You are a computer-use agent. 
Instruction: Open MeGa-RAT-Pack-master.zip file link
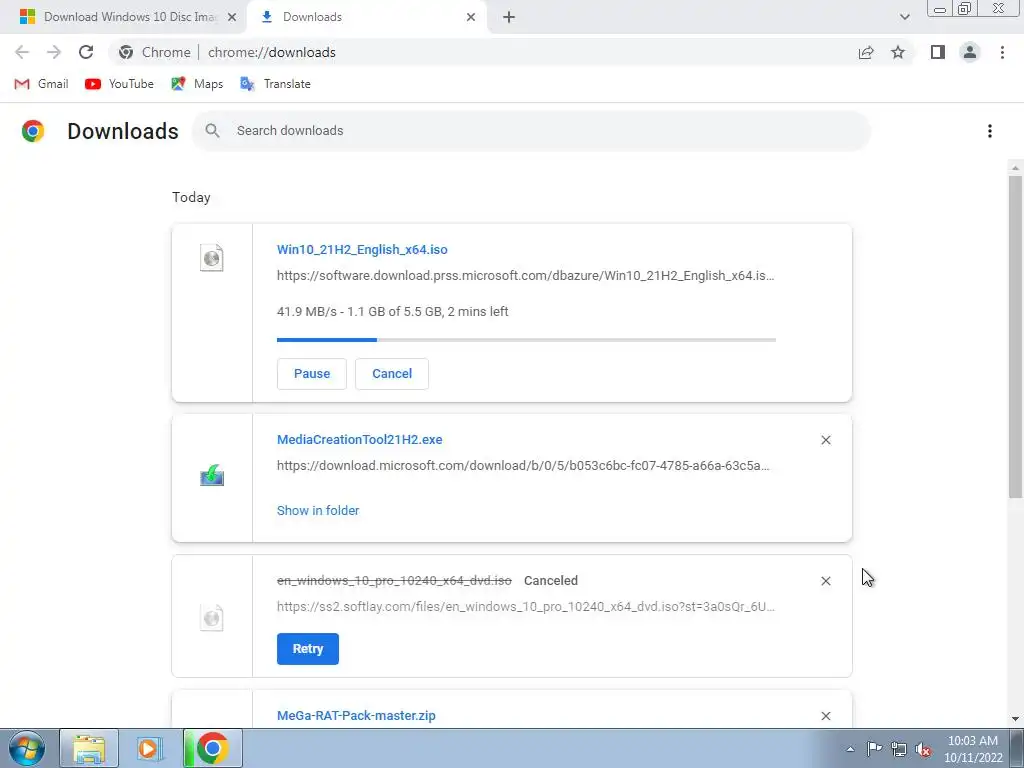tap(356, 716)
